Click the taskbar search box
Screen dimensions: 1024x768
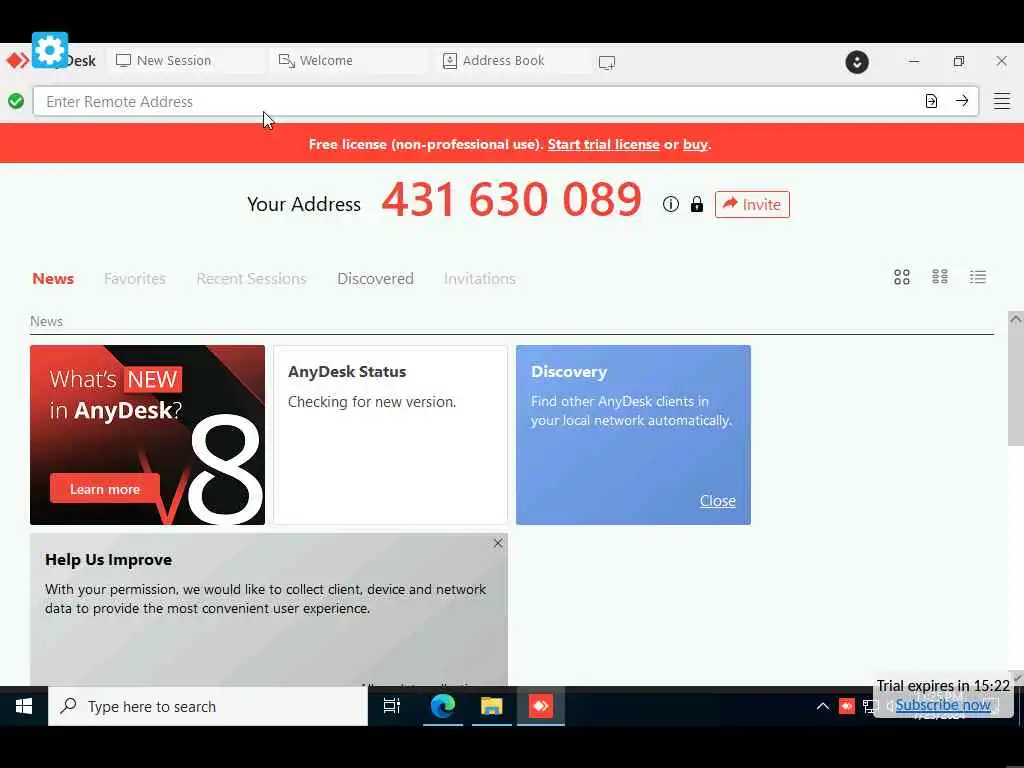pyautogui.click(x=208, y=707)
